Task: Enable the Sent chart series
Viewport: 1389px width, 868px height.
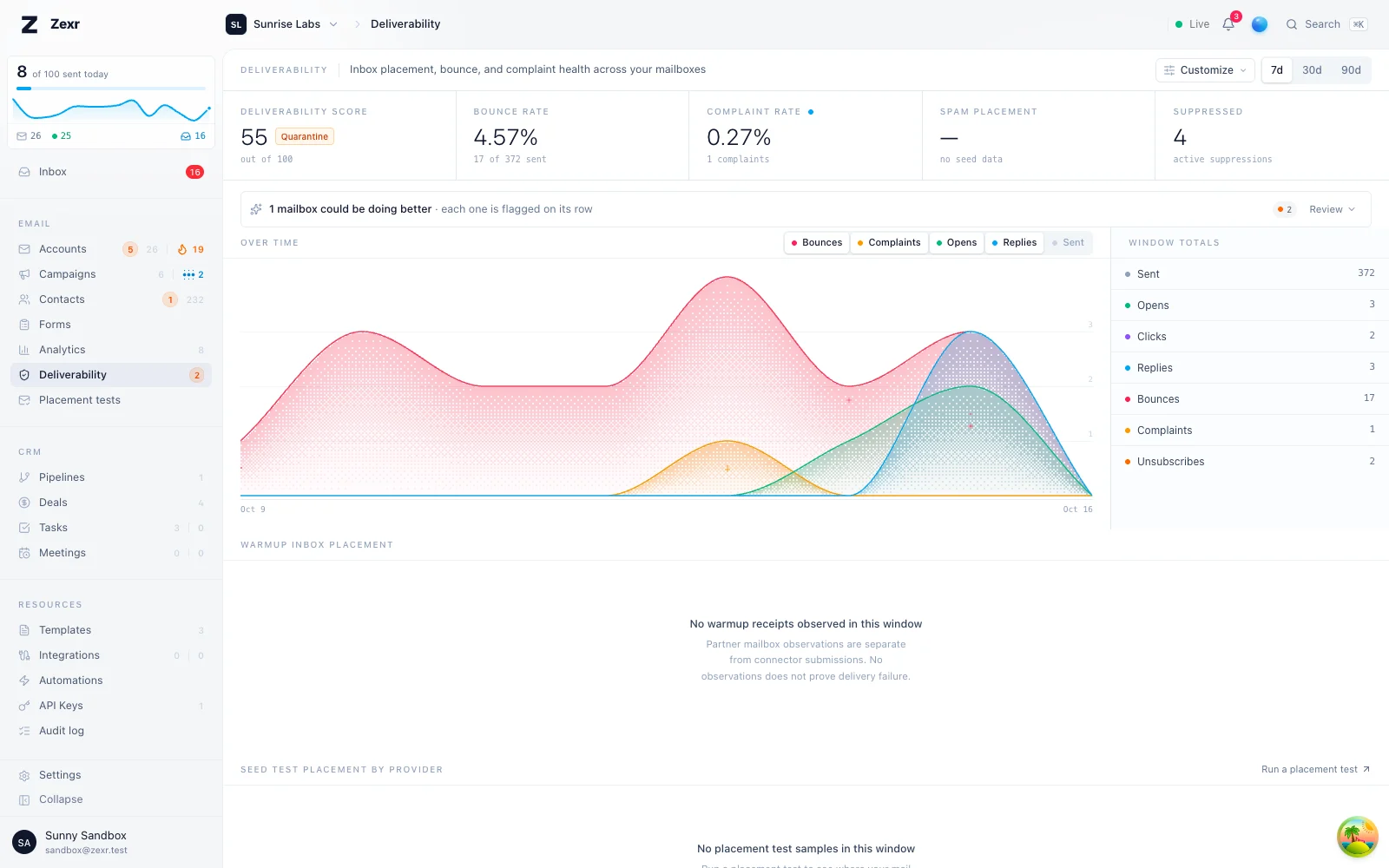Action: [x=1068, y=243]
